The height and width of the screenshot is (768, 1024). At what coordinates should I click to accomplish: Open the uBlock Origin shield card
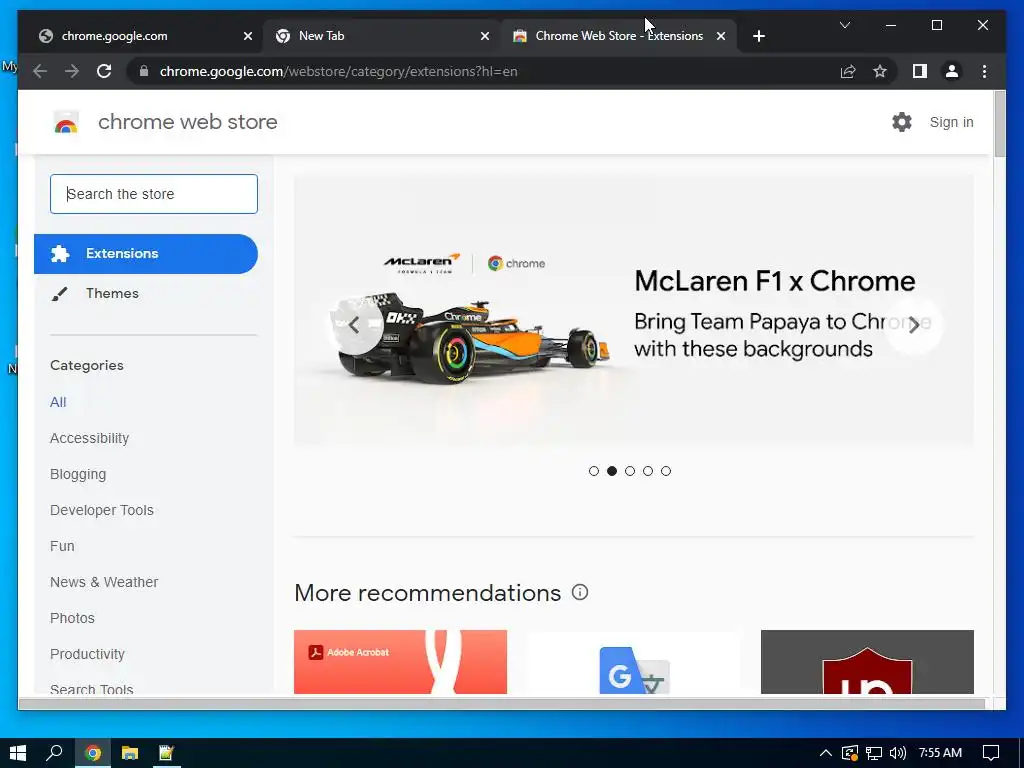(867, 662)
